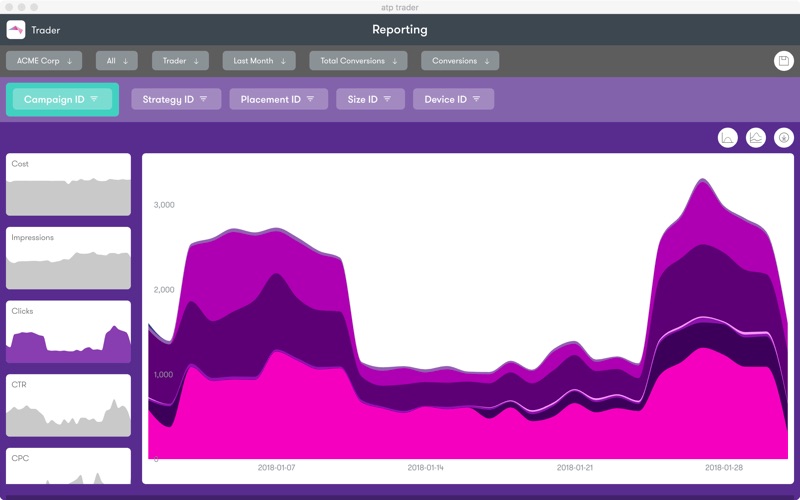Open the All filter dropdown
The image size is (800, 500).
[117, 61]
